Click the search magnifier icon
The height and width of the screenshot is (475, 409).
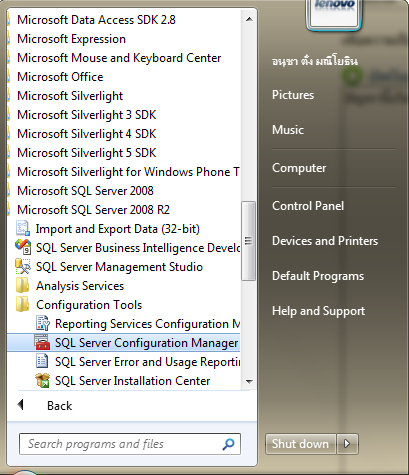pos(228,444)
